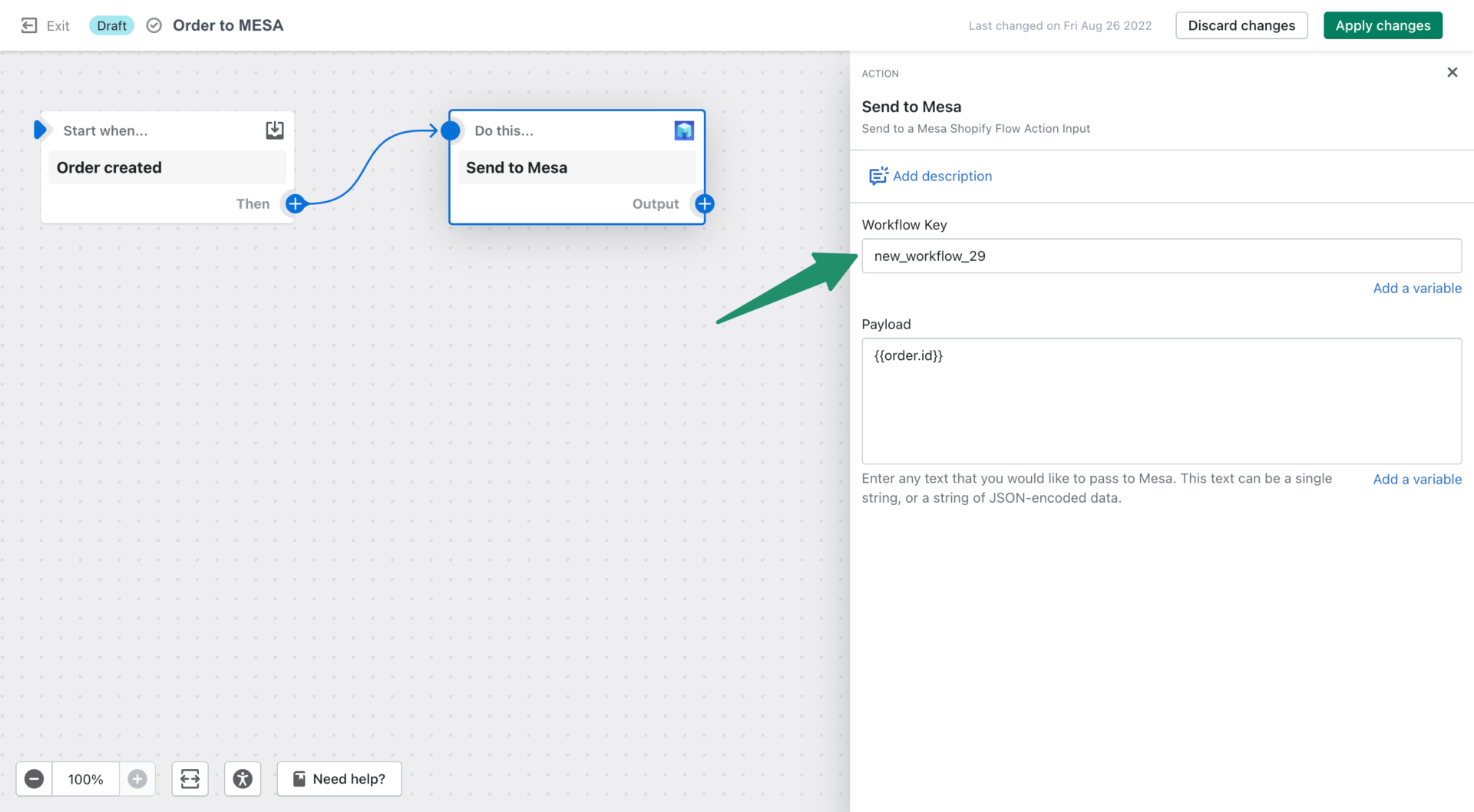The image size is (1474, 812).
Task: Click the Exit arrow icon in the top bar
Action: point(29,25)
